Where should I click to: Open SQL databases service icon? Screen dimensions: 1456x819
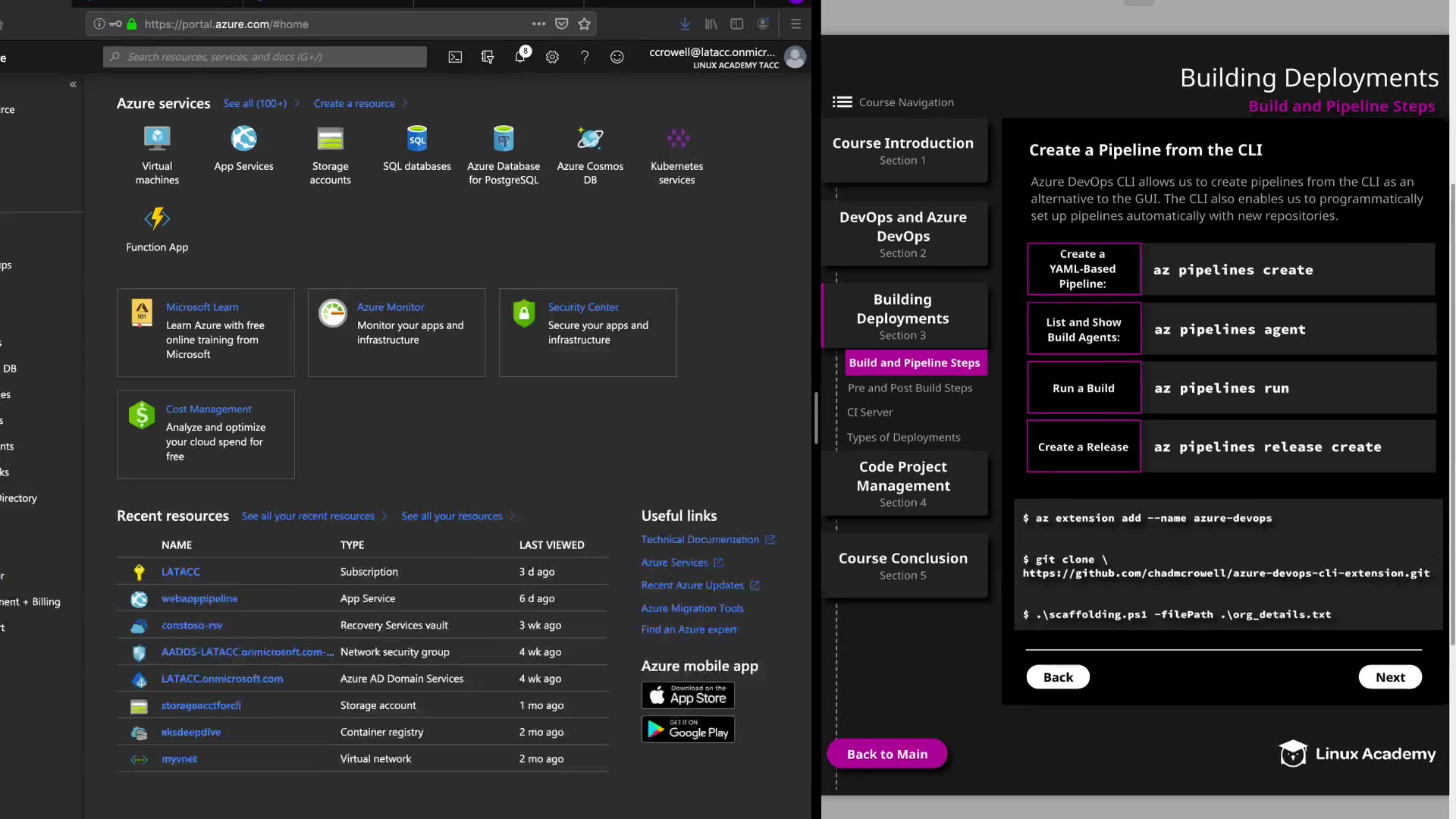coord(416,140)
